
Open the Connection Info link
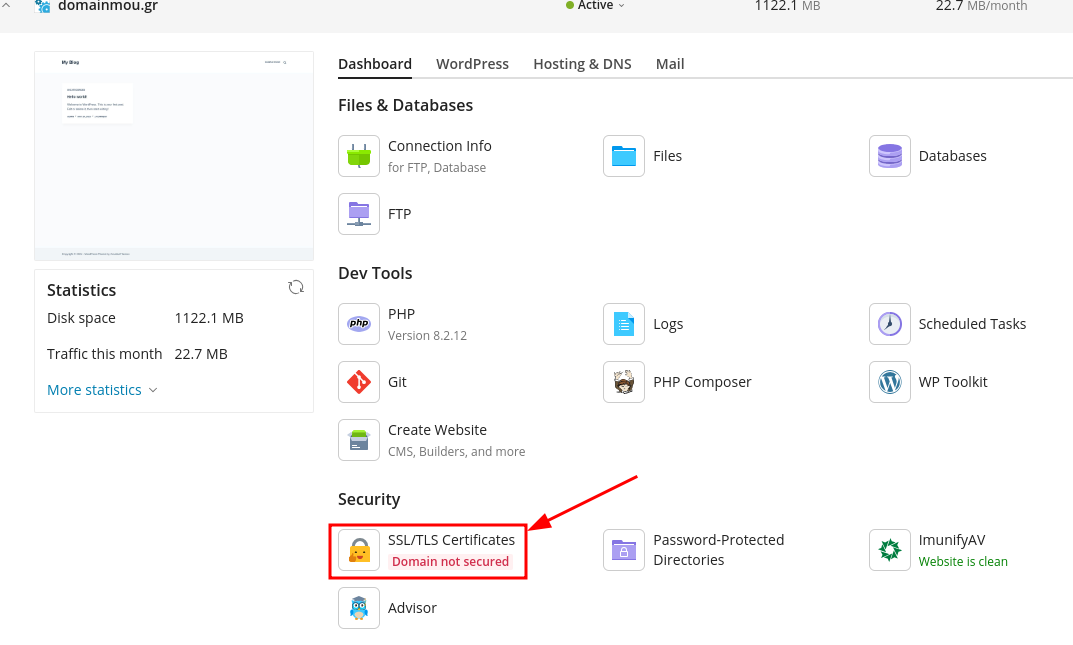click(x=439, y=146)
